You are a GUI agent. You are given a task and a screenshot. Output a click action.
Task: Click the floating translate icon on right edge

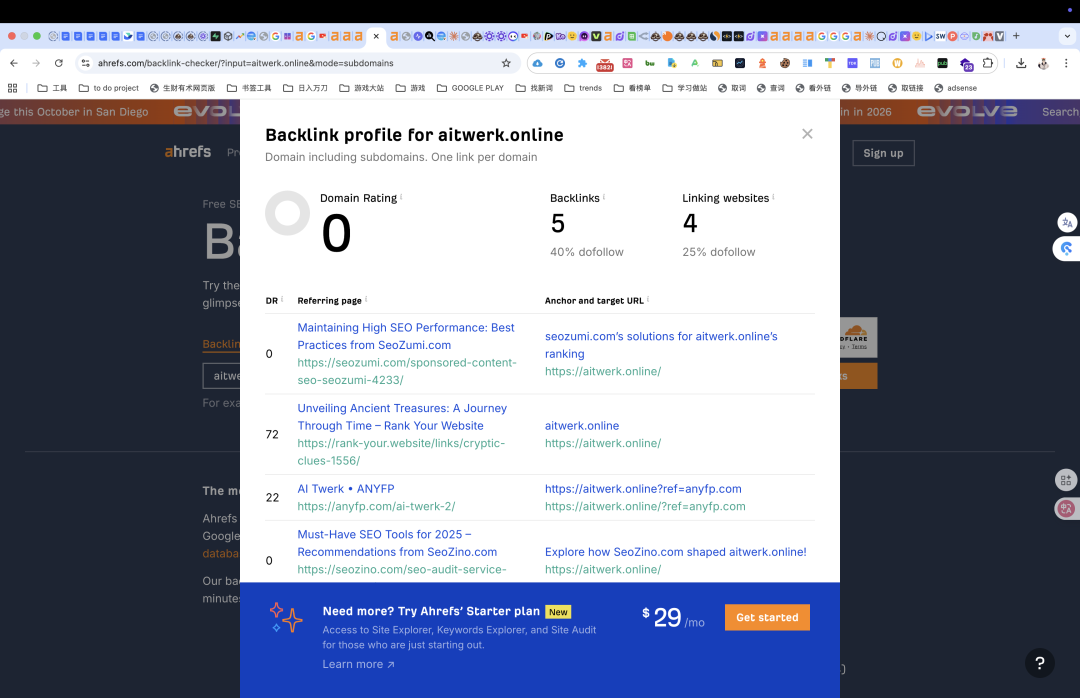point(1067,223)
